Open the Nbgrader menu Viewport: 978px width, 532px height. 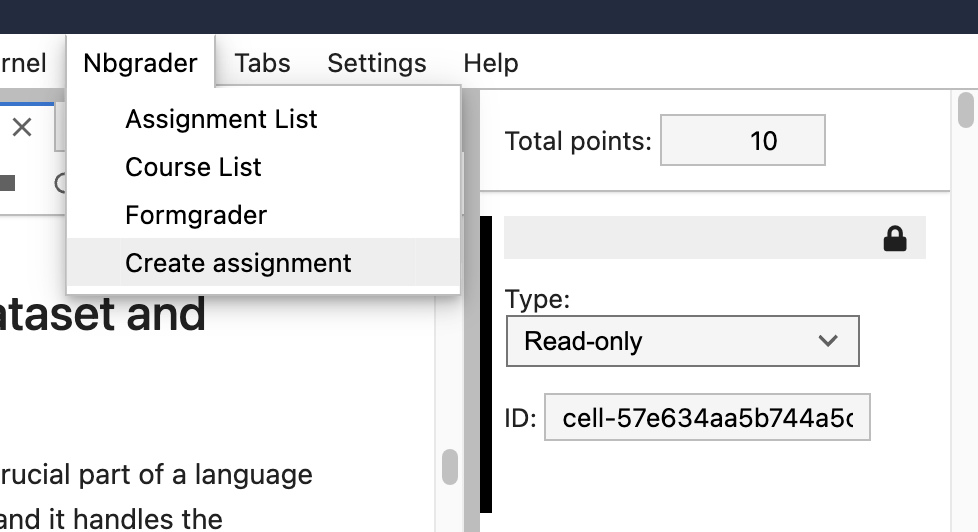(140, 63)
